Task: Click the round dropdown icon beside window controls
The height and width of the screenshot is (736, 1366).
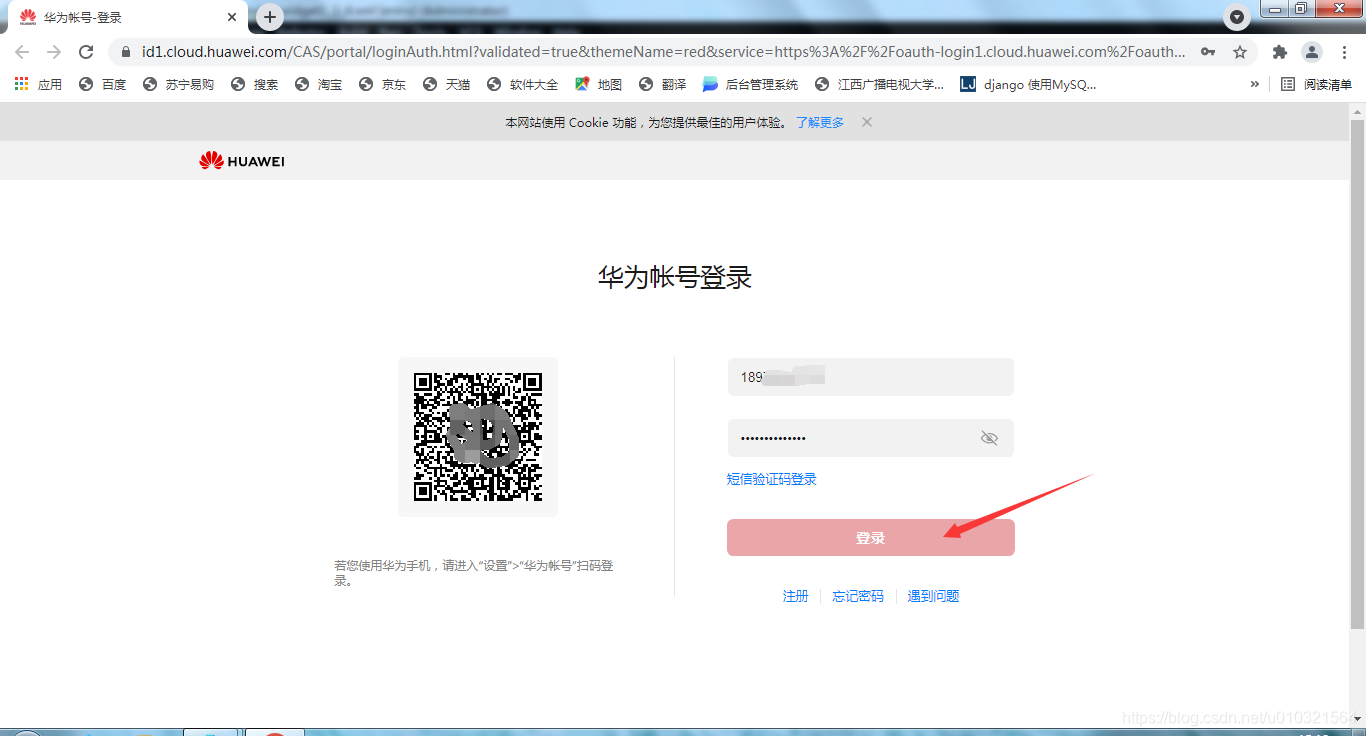Action: point(1237,17)
